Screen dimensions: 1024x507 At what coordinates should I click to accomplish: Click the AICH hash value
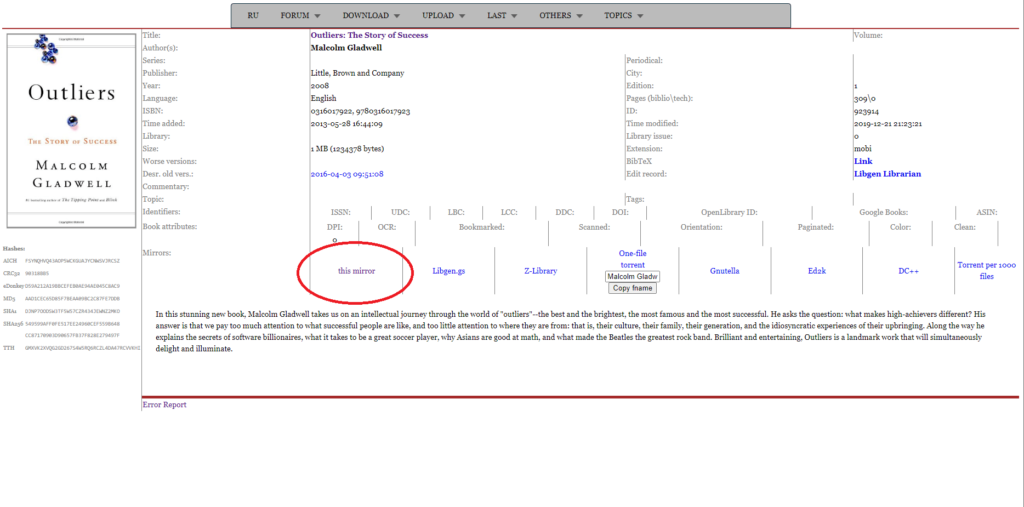(72, 261)
